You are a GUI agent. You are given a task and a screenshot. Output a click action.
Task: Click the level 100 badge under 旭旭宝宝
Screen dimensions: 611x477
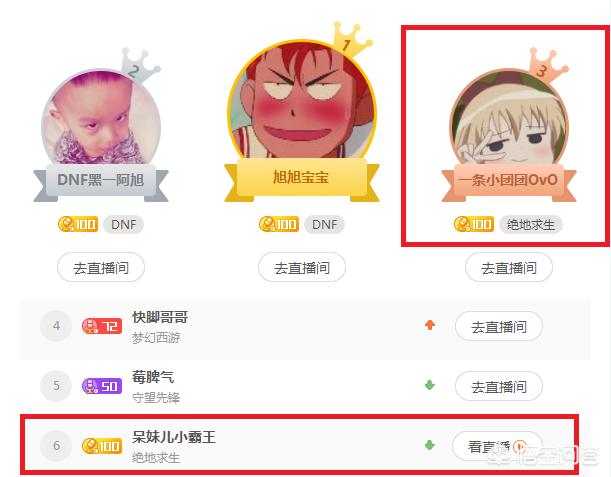coord(279,224)
